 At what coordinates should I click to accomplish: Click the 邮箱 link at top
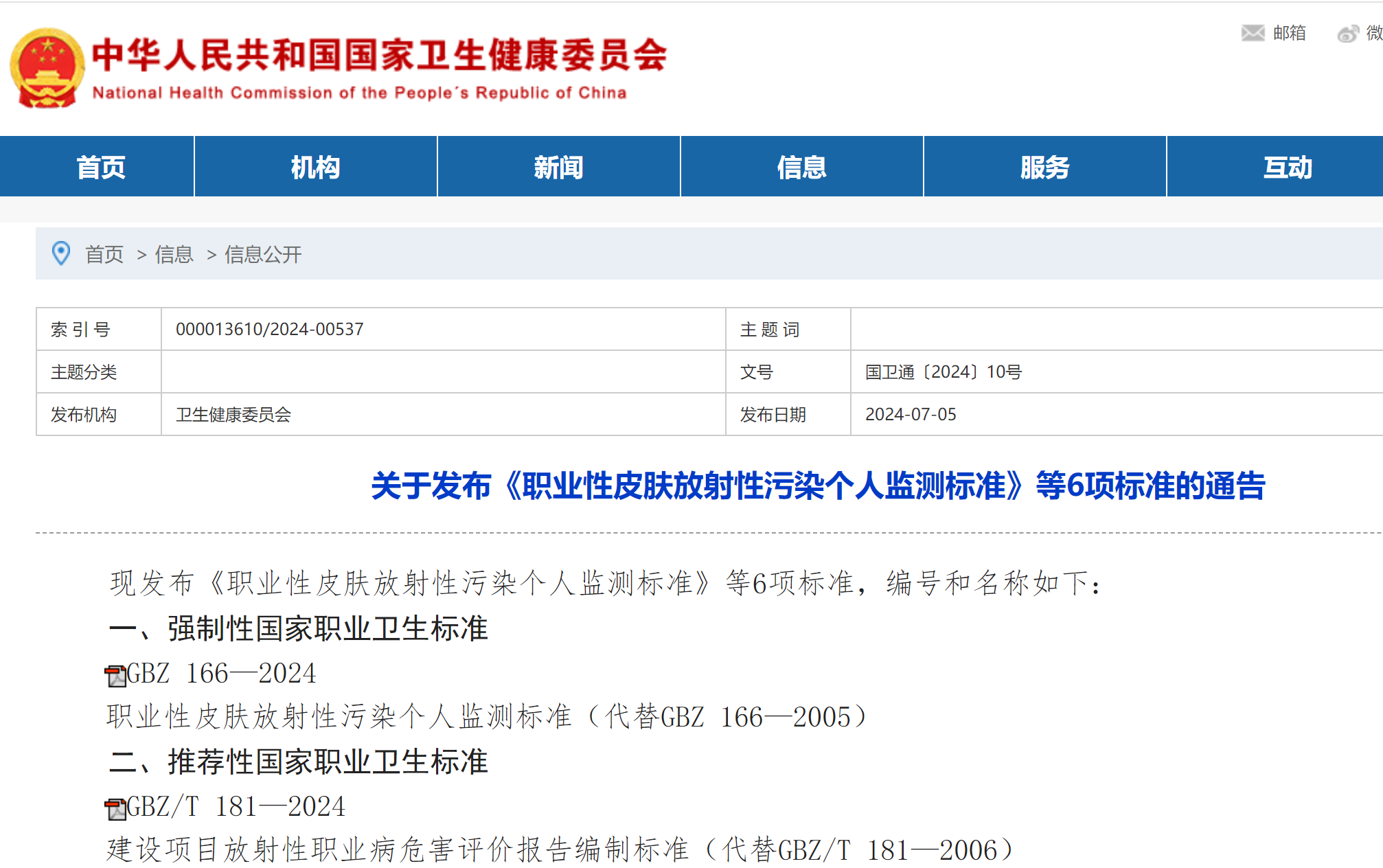pyautogui.click(x=1289, y=33)
